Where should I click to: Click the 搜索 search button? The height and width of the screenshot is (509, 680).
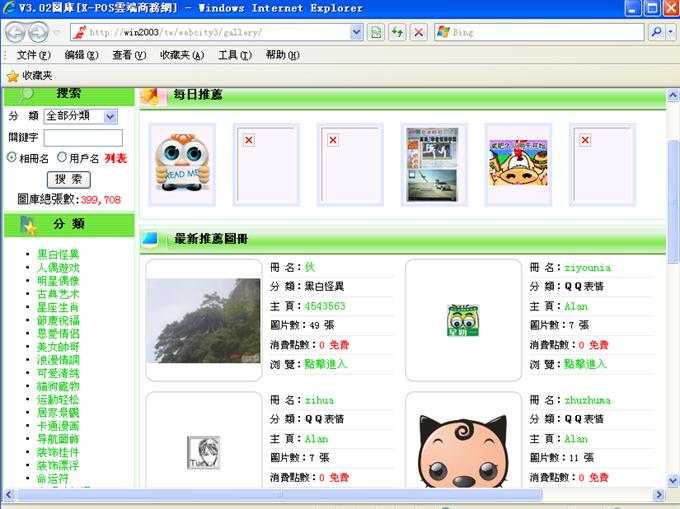click(x=69, y=179)
